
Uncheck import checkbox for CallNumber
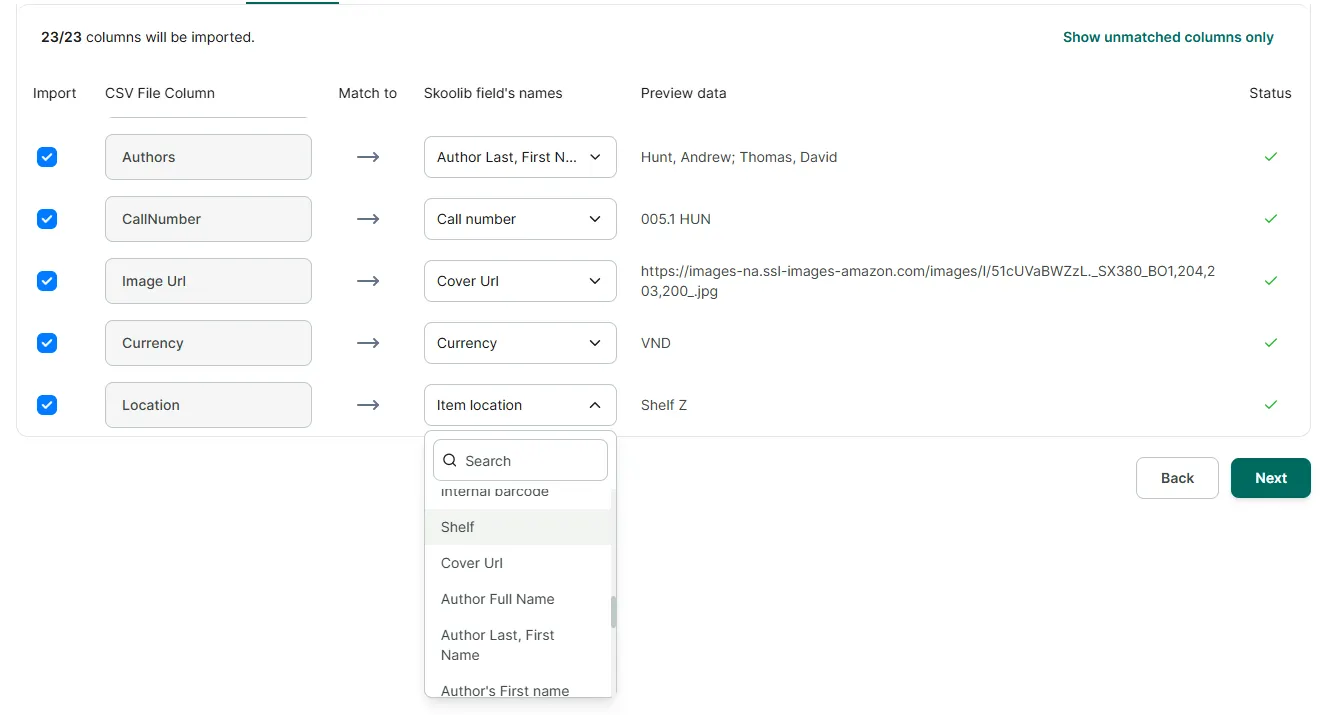pos(47,219)
